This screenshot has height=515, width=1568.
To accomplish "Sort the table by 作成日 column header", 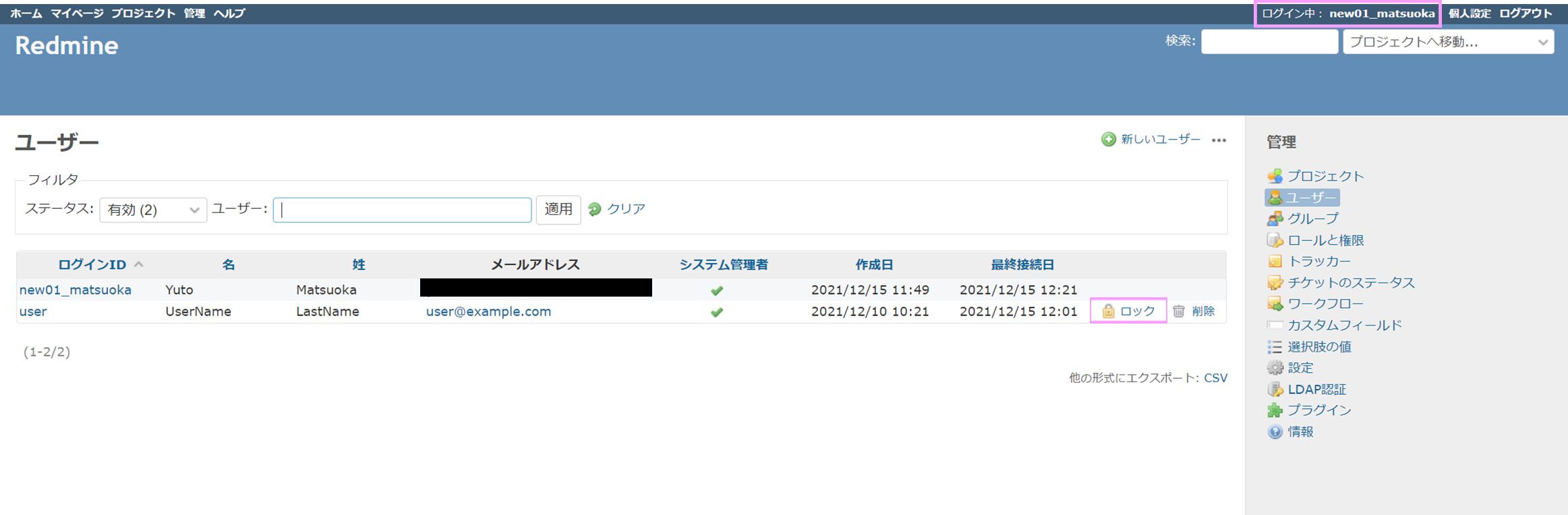I will point(874,264).
